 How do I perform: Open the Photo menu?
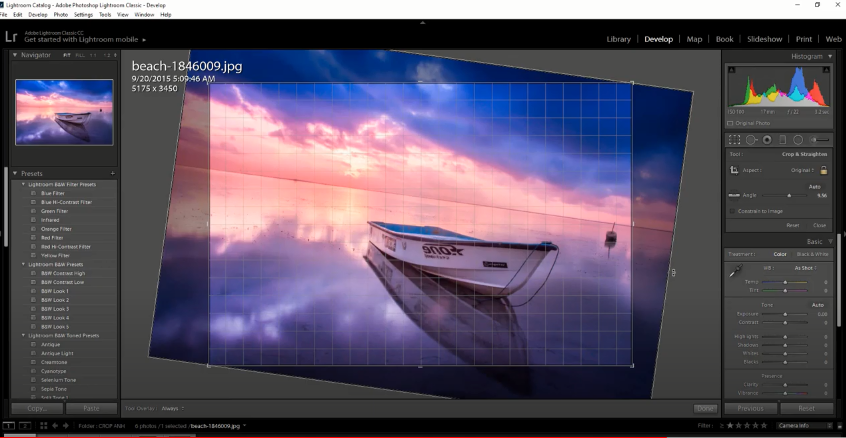click(59, 15)
